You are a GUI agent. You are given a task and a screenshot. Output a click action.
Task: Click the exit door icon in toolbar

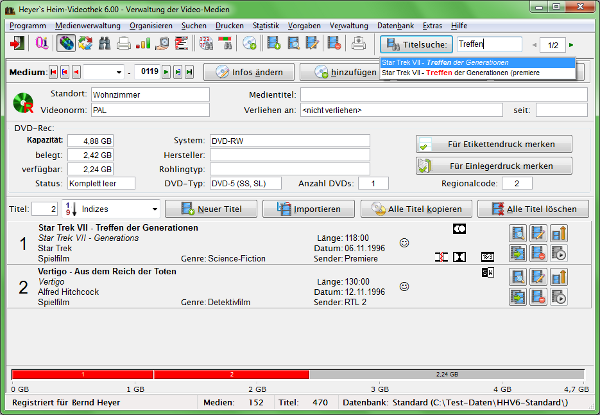click(x=19, y=44)
